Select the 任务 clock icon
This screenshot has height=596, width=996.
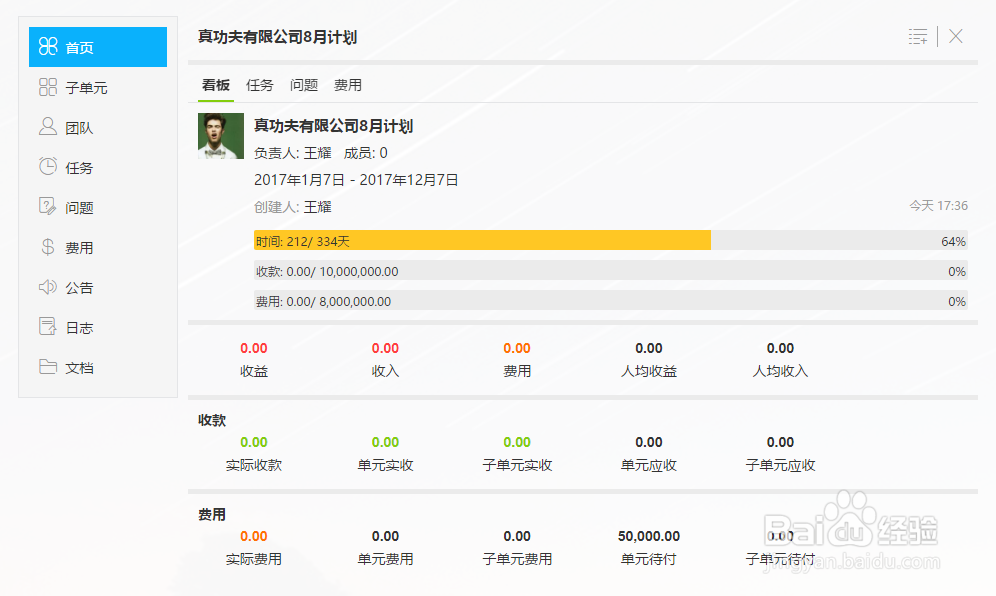pyautogui.click(x=48, y=166)
